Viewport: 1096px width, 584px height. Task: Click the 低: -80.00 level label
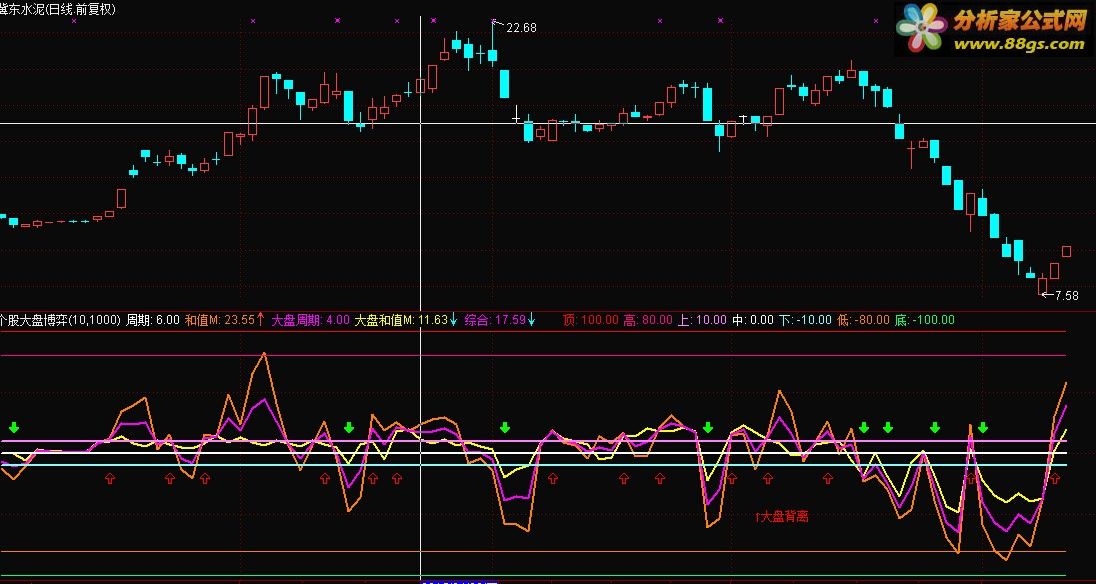[863, 320]
